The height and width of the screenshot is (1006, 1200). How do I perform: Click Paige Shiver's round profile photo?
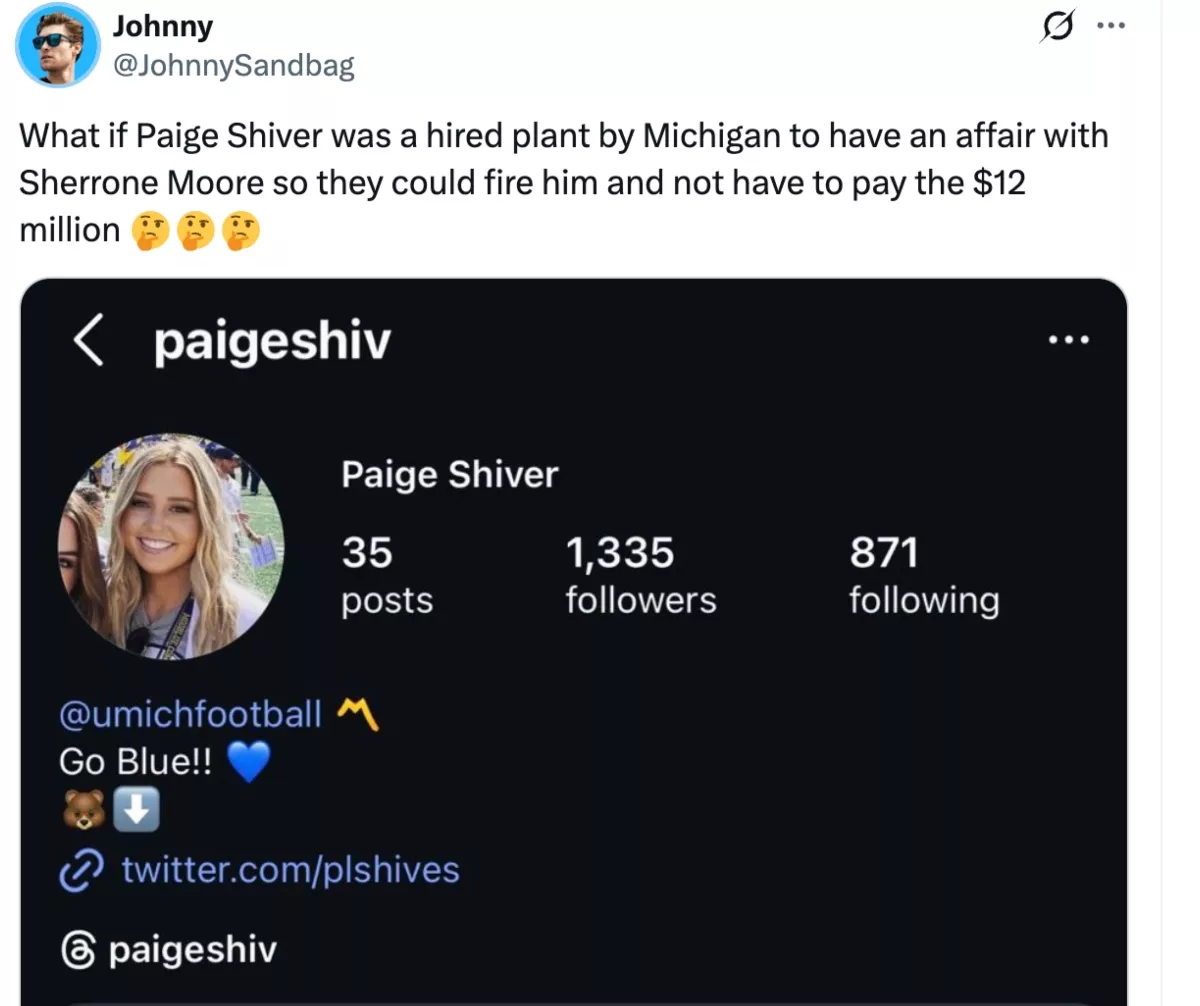coord(172,546)
